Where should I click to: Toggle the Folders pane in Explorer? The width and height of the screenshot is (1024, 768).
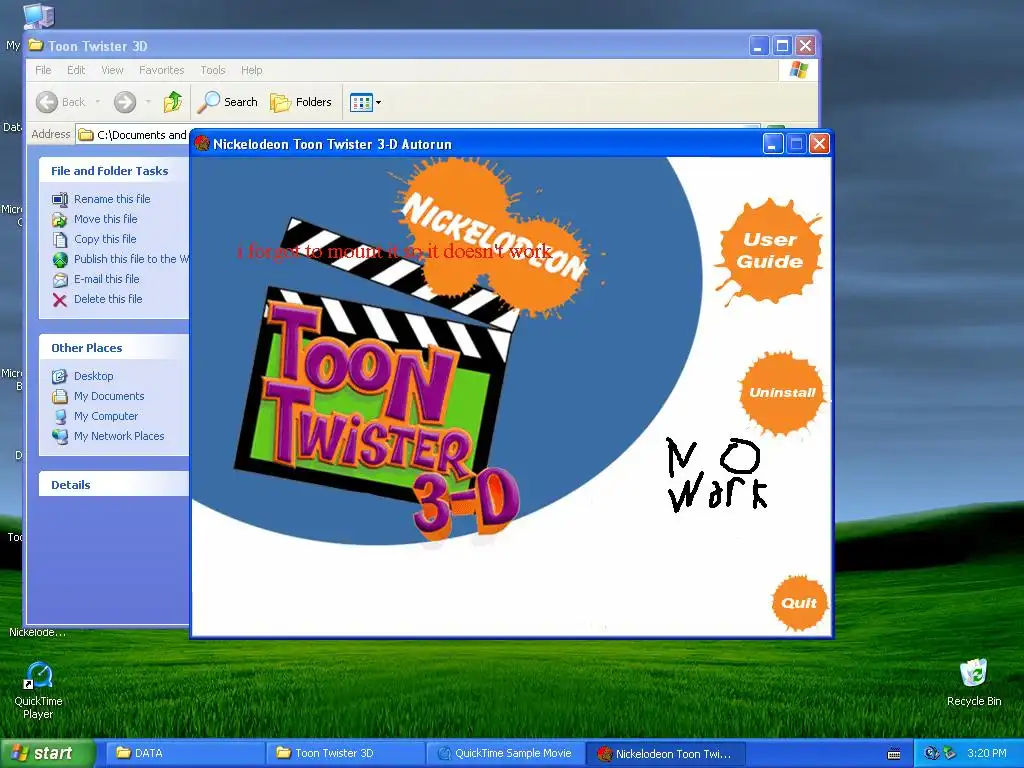pos(301,102)
